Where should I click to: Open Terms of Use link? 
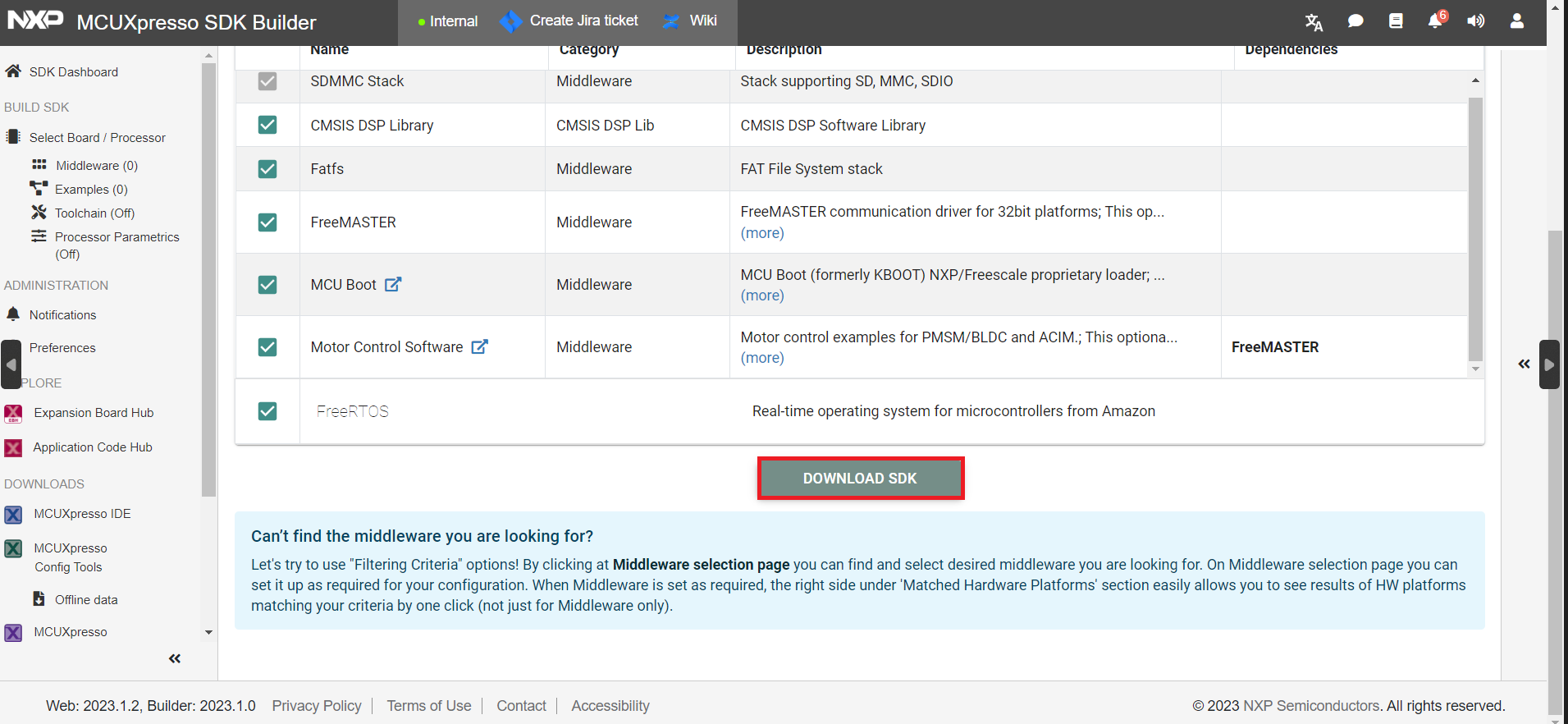point(429,706)
